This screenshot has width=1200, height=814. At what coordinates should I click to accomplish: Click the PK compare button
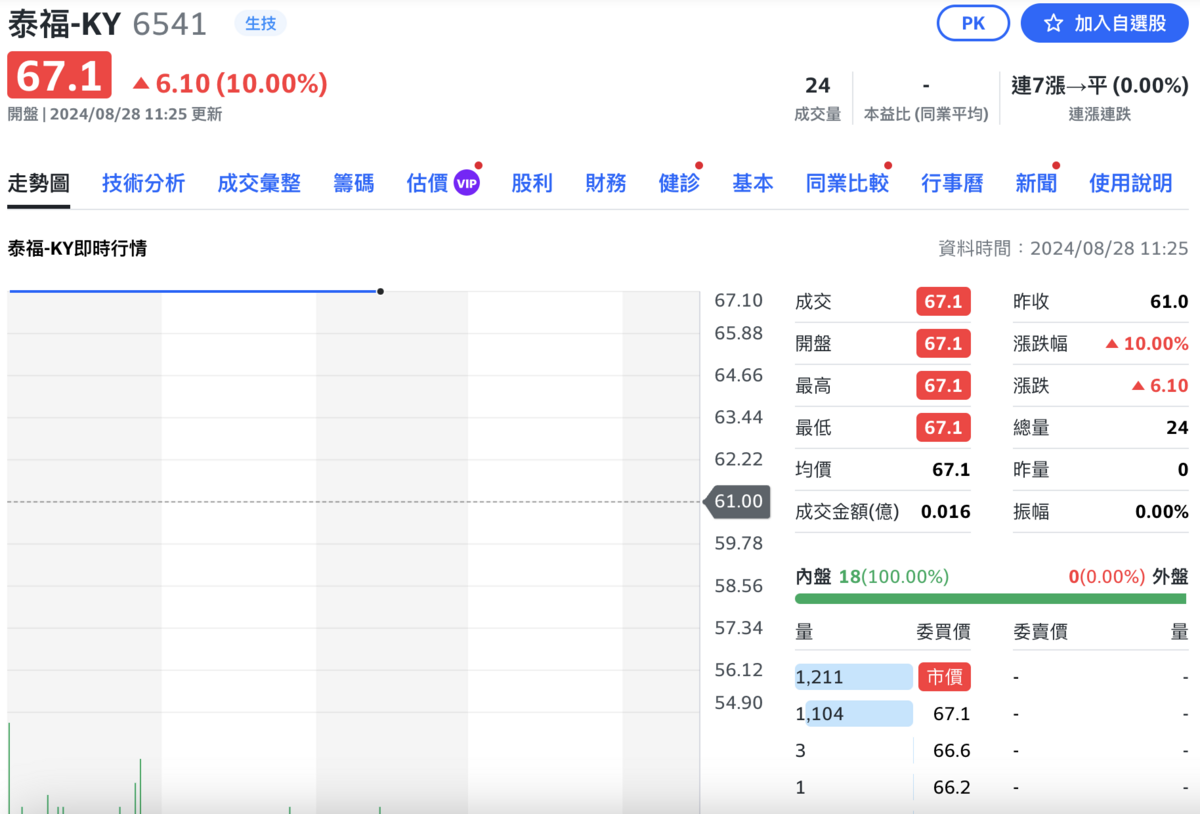pyautogui.click(x=973, y=23)
